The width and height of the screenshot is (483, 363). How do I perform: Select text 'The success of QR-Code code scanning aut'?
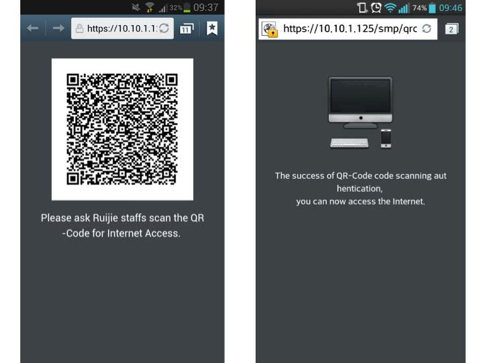click(361, 176)
